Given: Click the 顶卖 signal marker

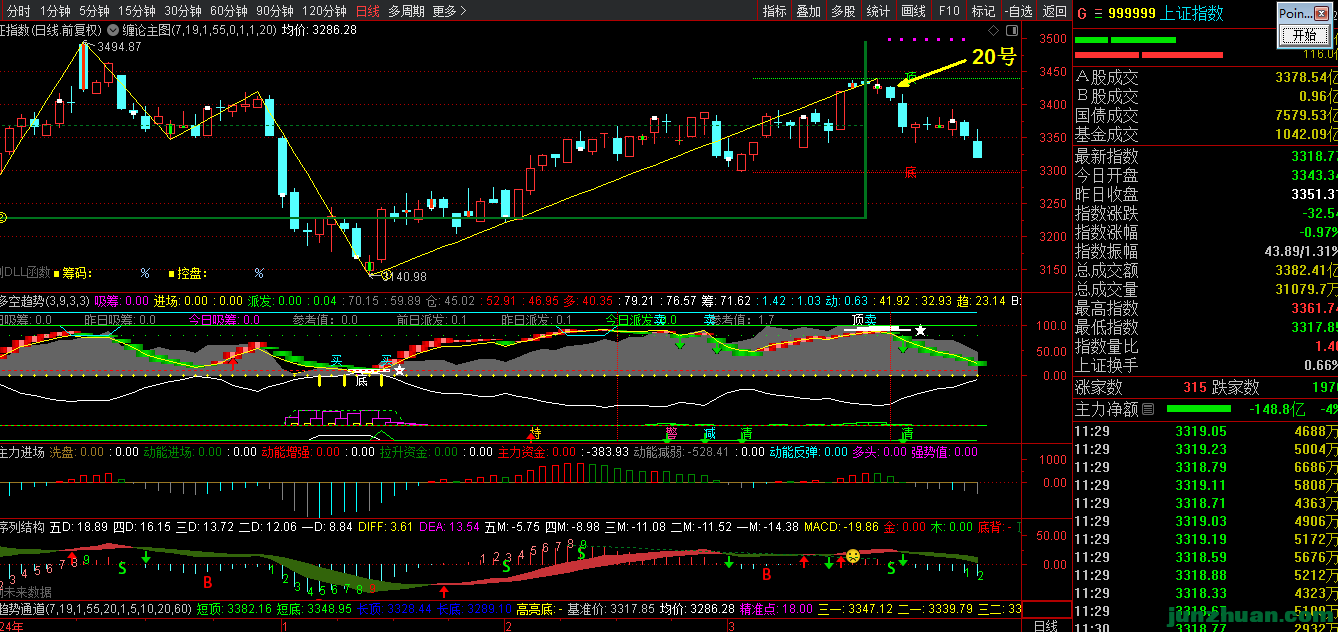Looking at the screenshot, I should point(864,320).
